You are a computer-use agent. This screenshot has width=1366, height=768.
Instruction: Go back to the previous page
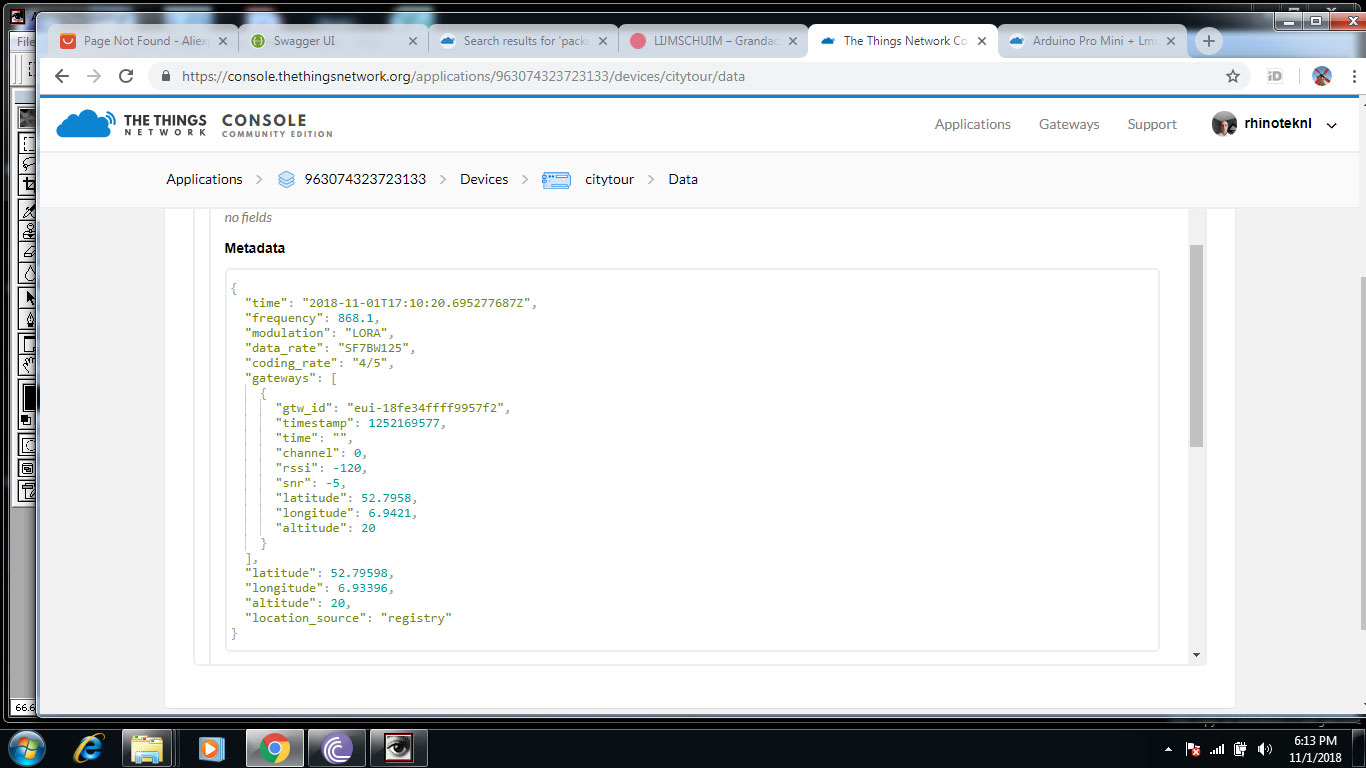pos(61,76)
